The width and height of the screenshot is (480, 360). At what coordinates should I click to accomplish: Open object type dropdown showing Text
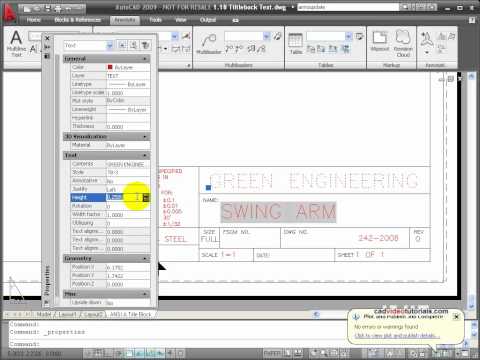coord(89,45)
